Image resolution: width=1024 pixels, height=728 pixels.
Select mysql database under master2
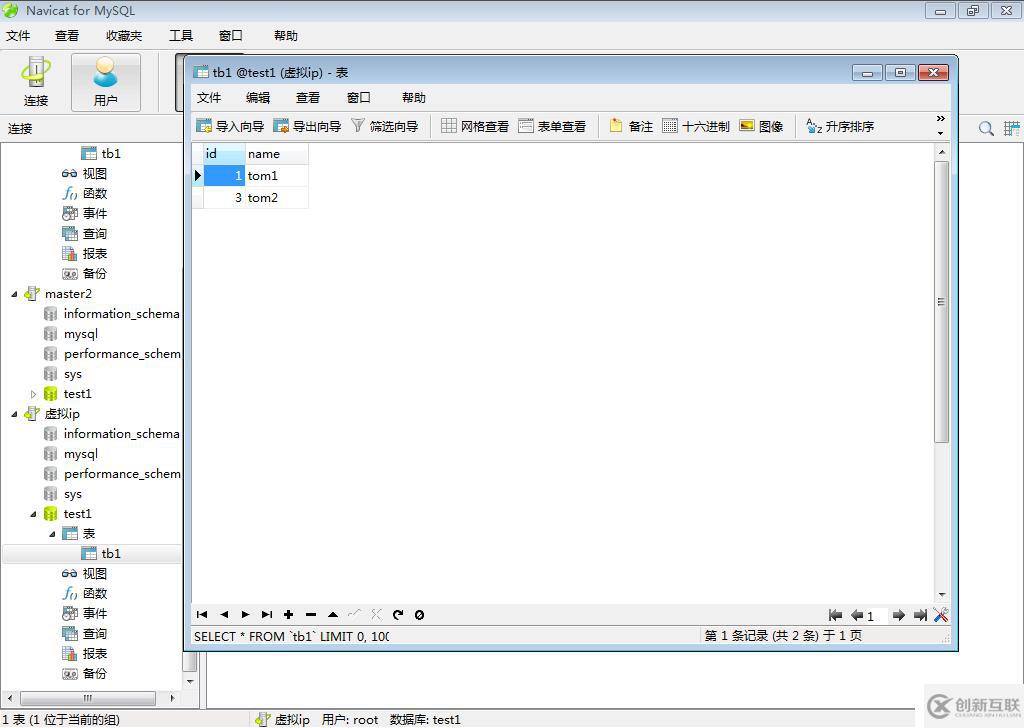[x=71, y=334]
